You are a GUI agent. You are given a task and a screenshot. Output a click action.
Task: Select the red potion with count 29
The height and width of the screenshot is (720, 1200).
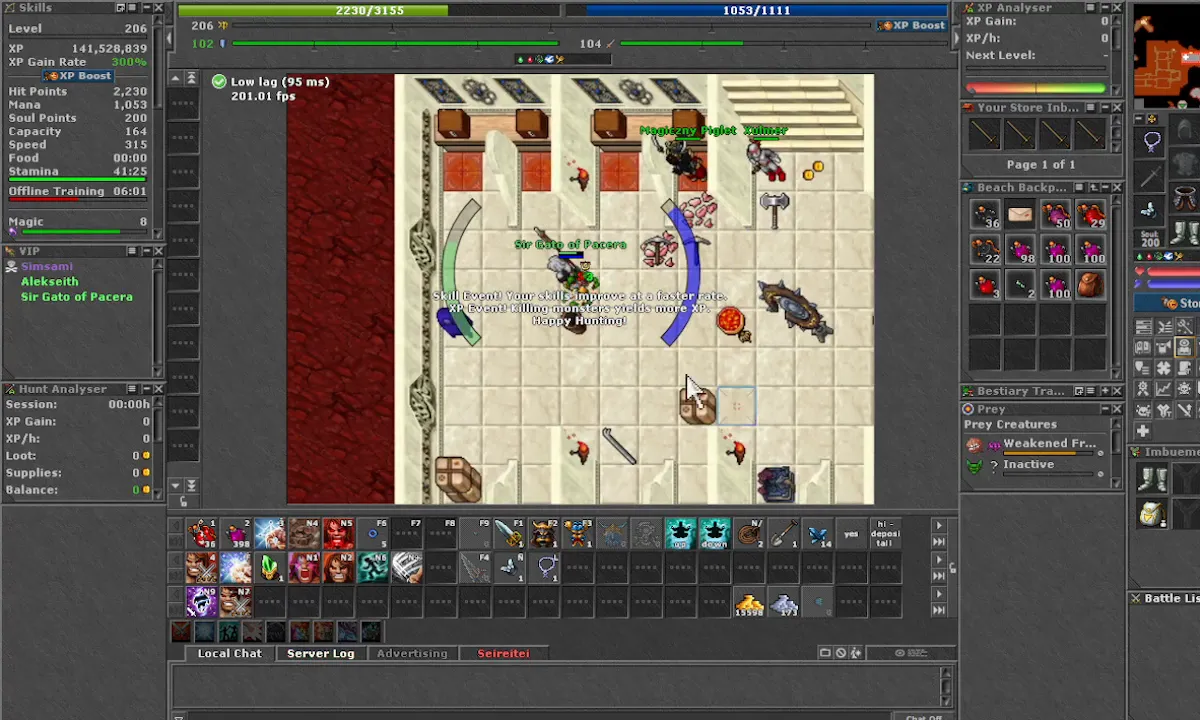(1090, 215)
